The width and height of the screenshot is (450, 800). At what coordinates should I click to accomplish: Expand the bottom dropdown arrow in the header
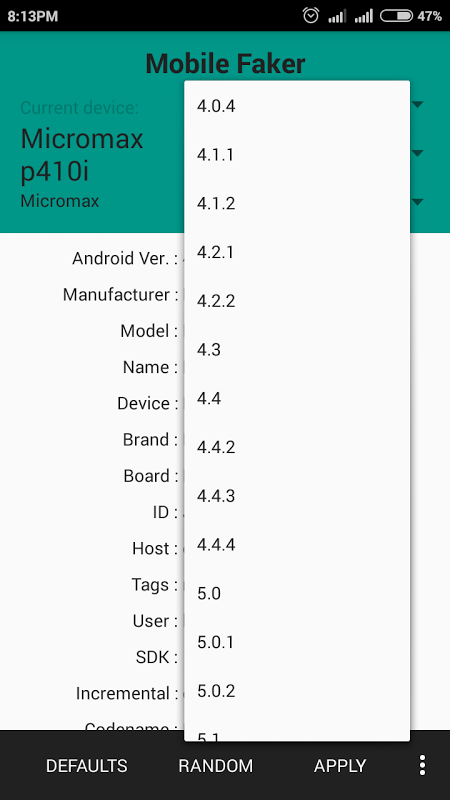pyautogui.click(x=418, y=202)
